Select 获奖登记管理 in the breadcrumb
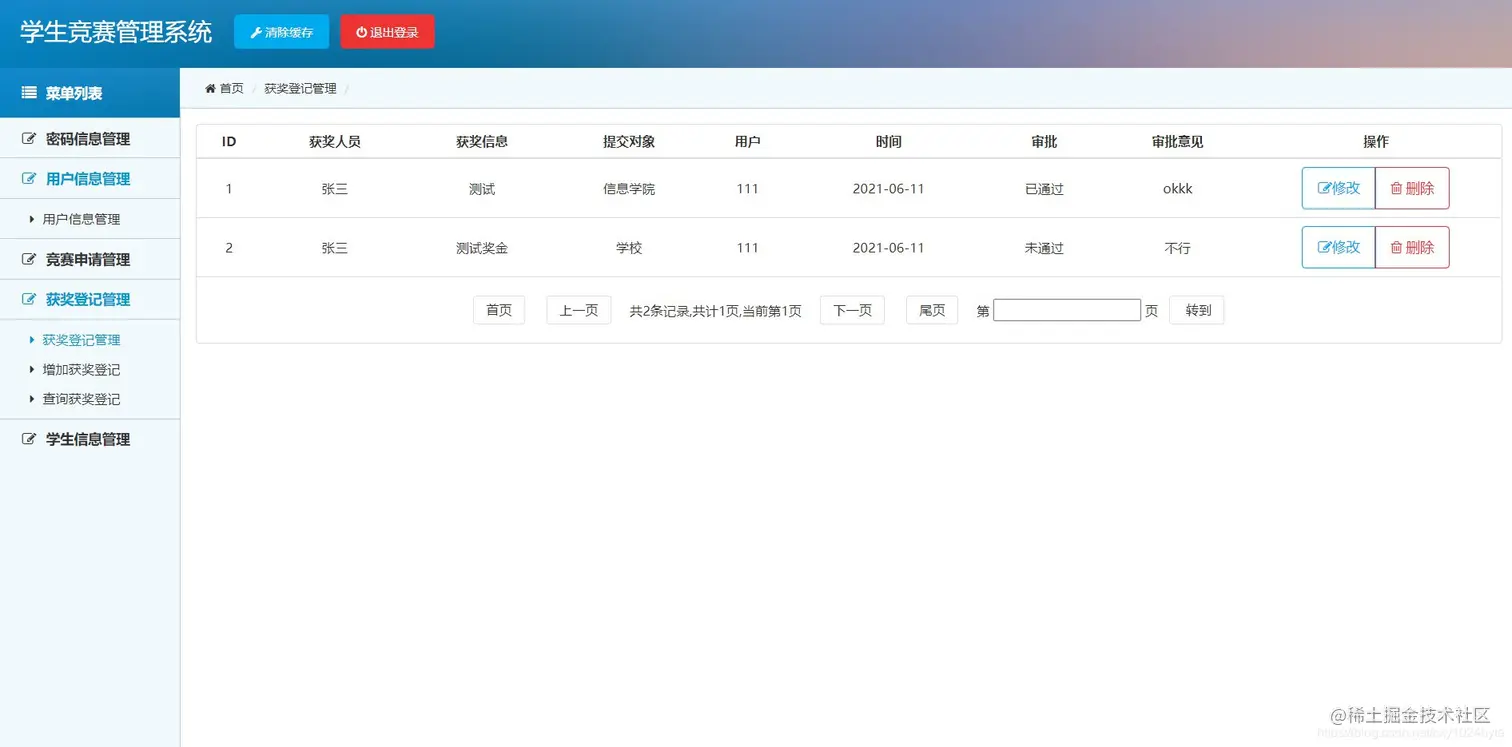Screen dimensions: 1512x747 [300, 88]
